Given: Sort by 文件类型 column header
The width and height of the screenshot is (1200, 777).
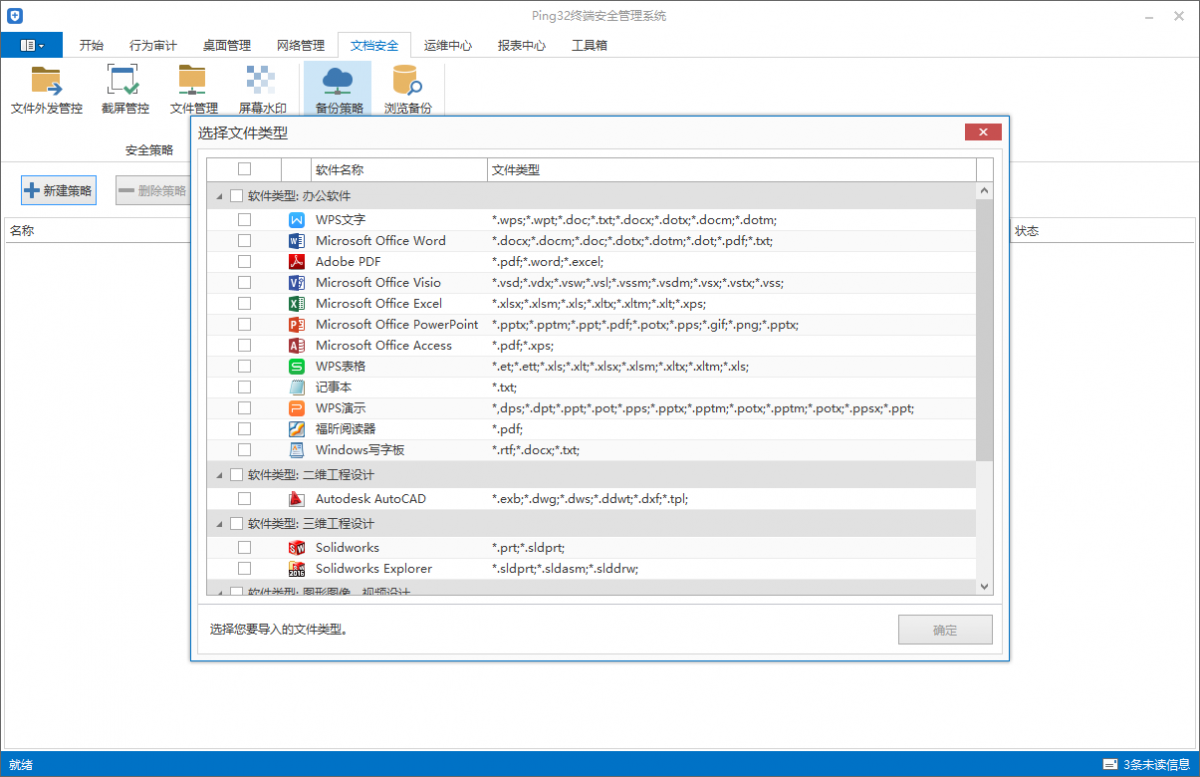Looking at the screenshot, I should (731, 170).
